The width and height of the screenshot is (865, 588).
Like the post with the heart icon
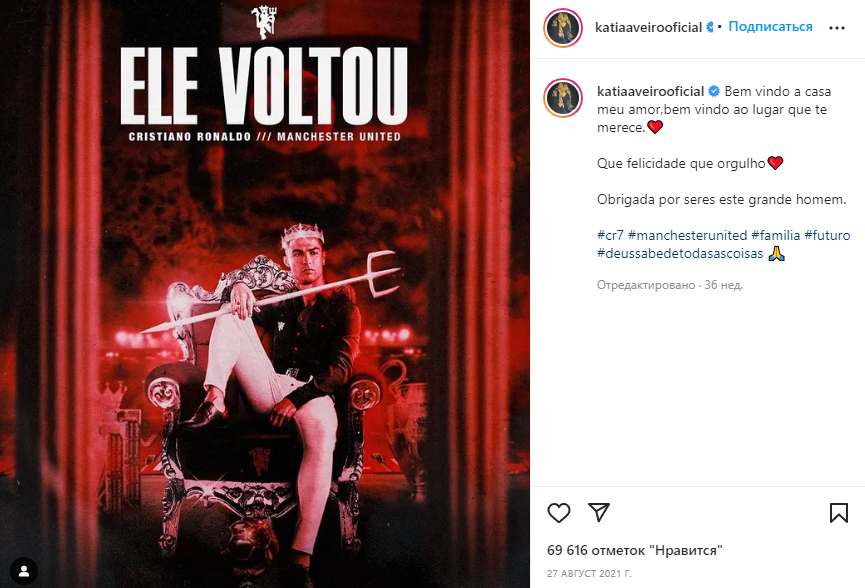coord(558,513)
